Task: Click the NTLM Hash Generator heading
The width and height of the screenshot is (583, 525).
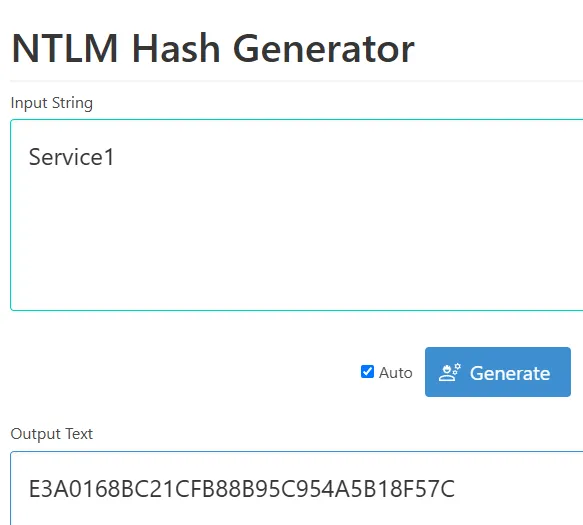Action: click(213, 48)
